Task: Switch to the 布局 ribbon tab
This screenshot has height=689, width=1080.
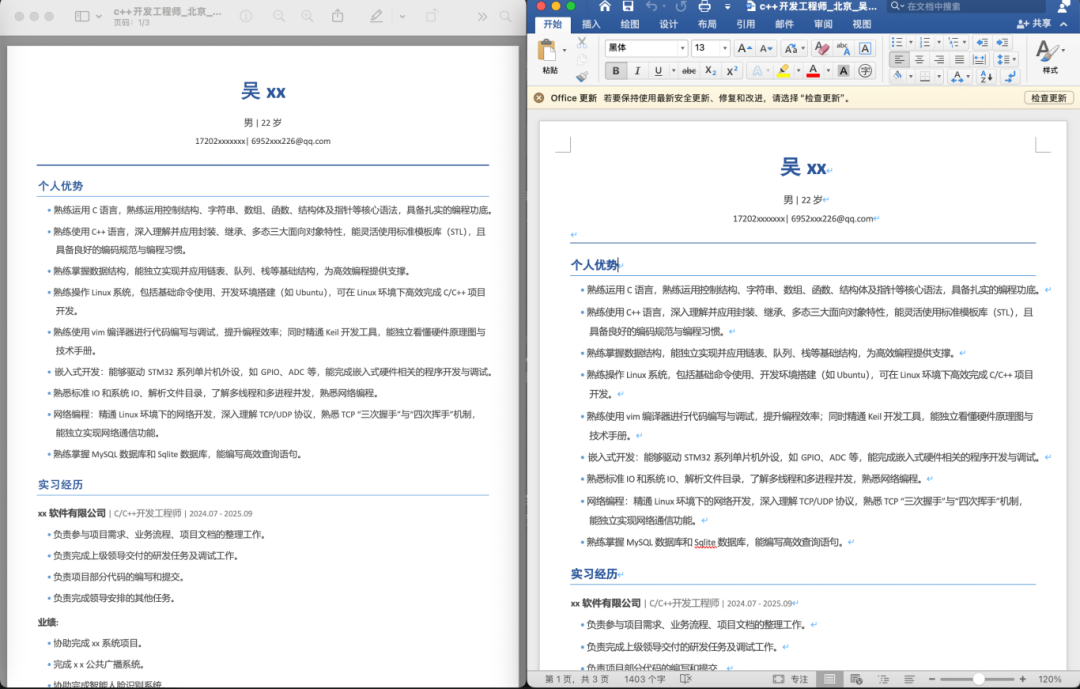Action: point(707,24)
